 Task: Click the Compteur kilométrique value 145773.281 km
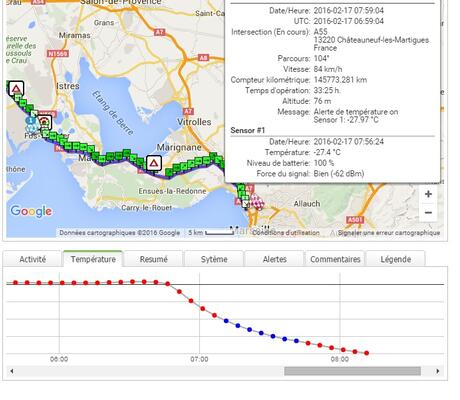coord(340,80)
